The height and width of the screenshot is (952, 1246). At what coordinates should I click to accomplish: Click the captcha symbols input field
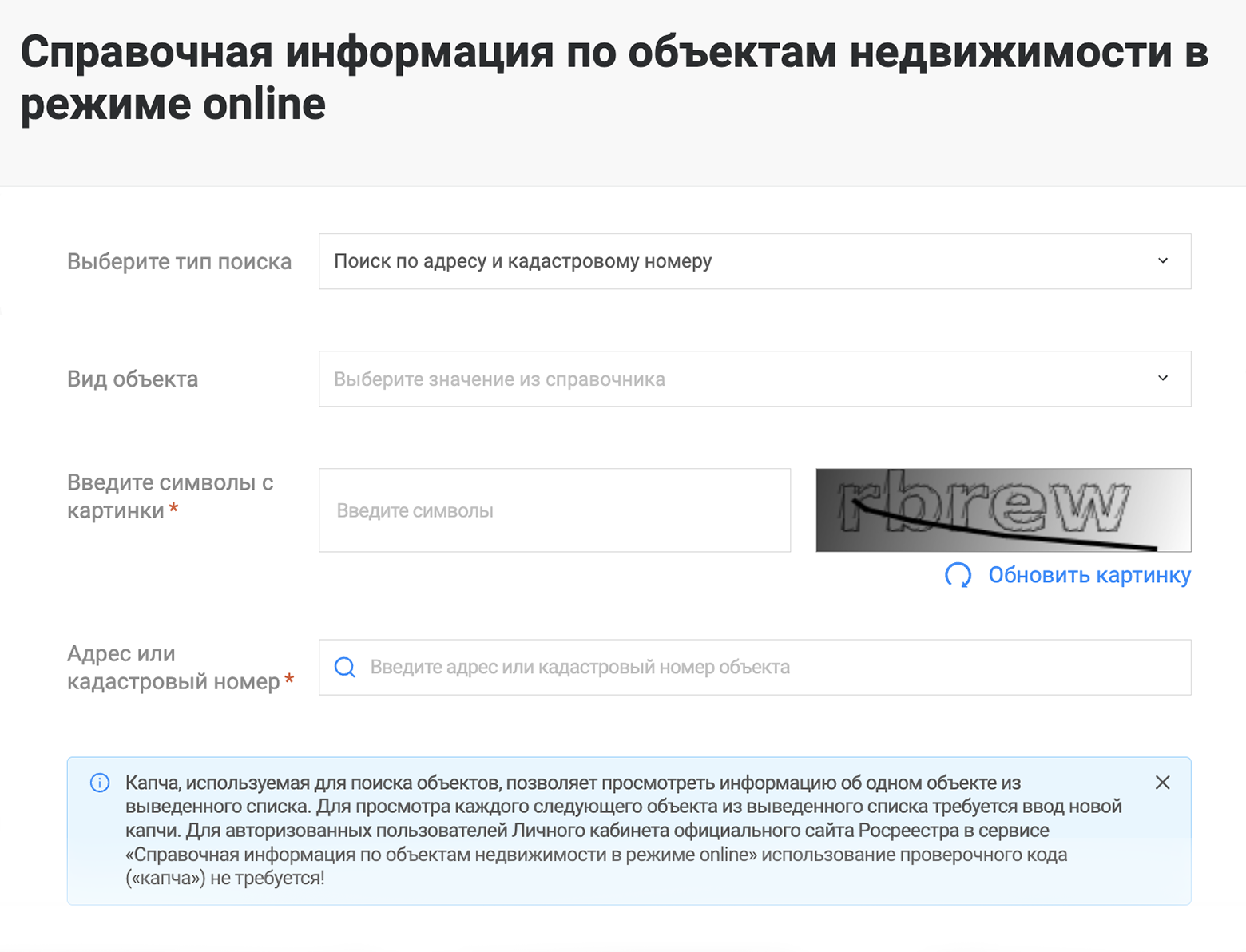pos(554,510)
